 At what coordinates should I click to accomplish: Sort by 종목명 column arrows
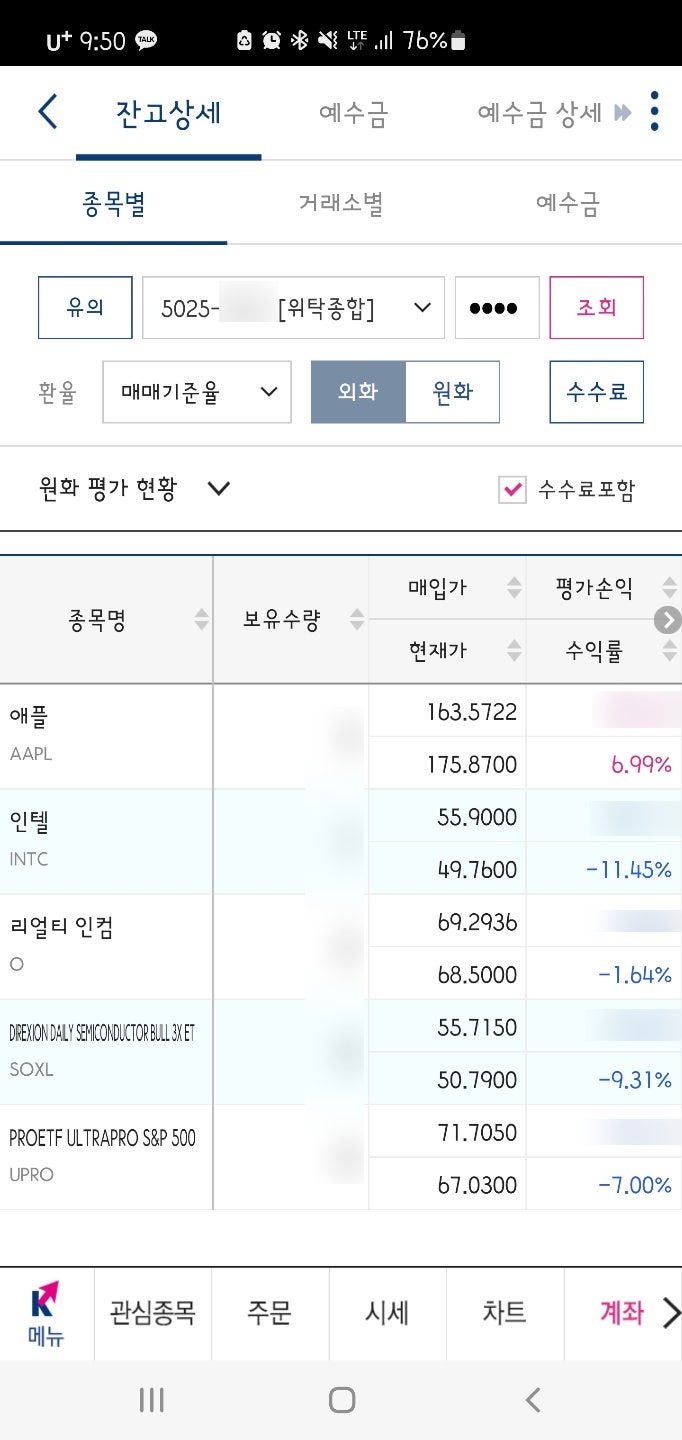coord(202,620)
